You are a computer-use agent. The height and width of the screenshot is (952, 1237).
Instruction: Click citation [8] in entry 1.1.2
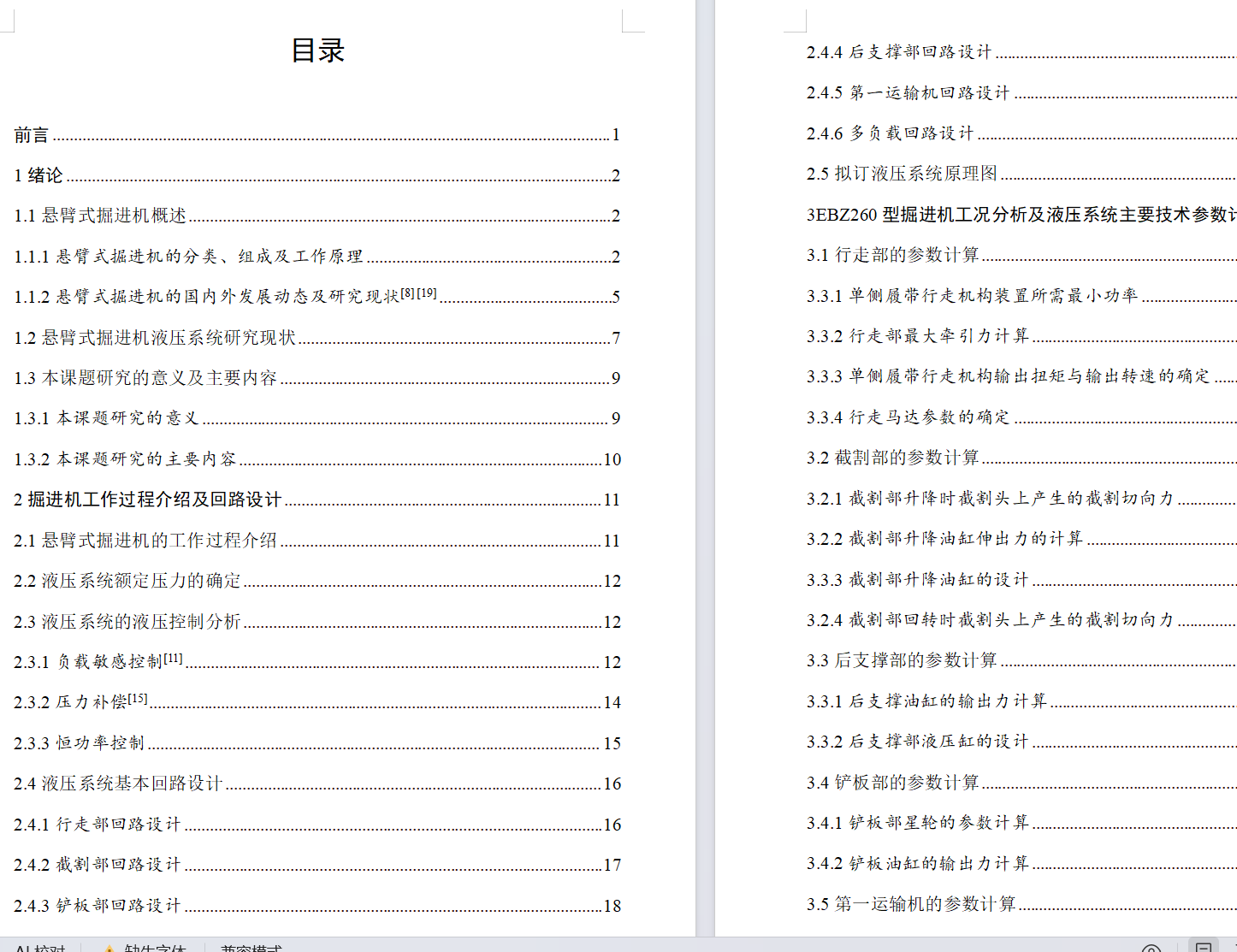(x=408, y=293)
